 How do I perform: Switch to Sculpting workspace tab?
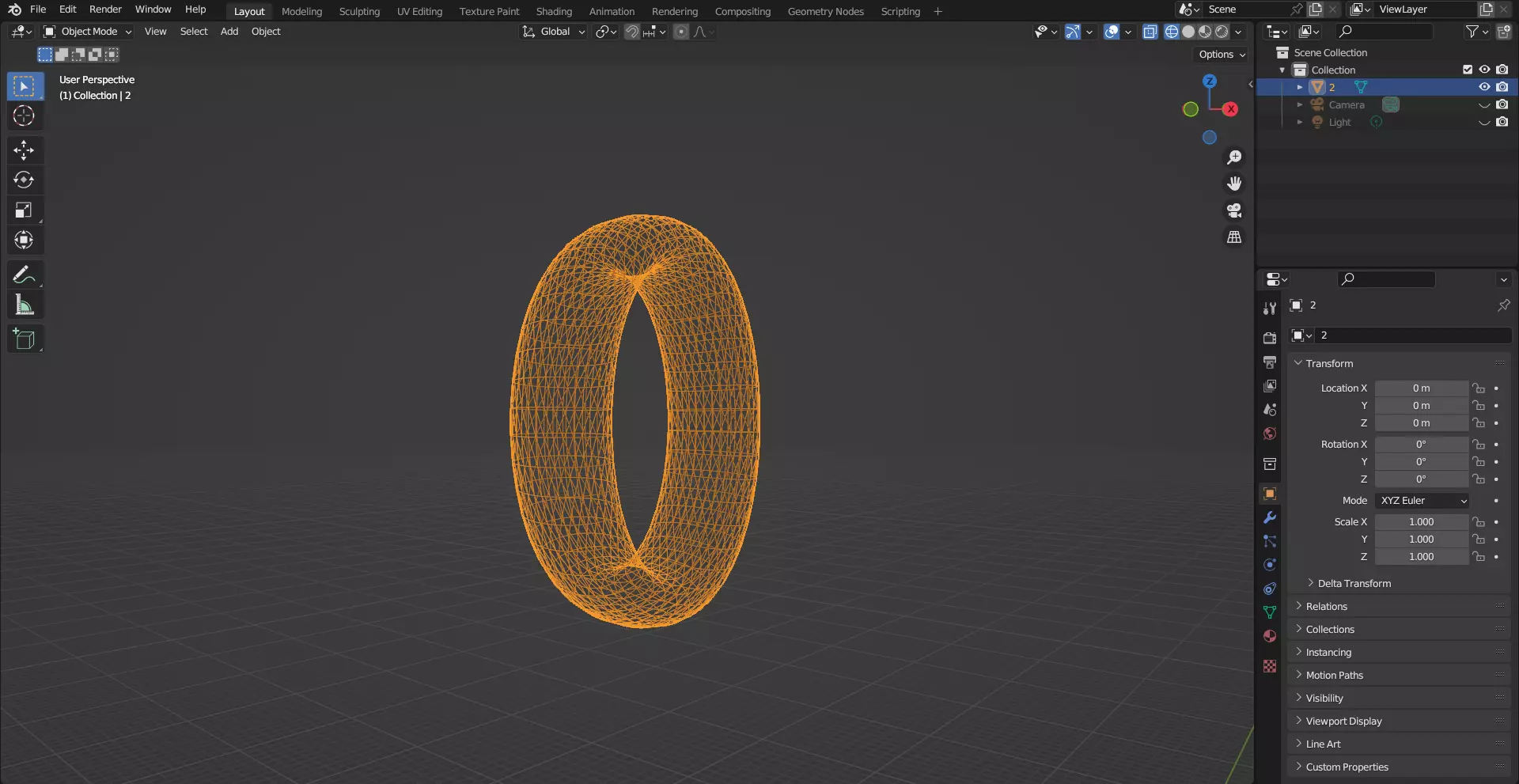pyautogui.click(x=359, y=11)
